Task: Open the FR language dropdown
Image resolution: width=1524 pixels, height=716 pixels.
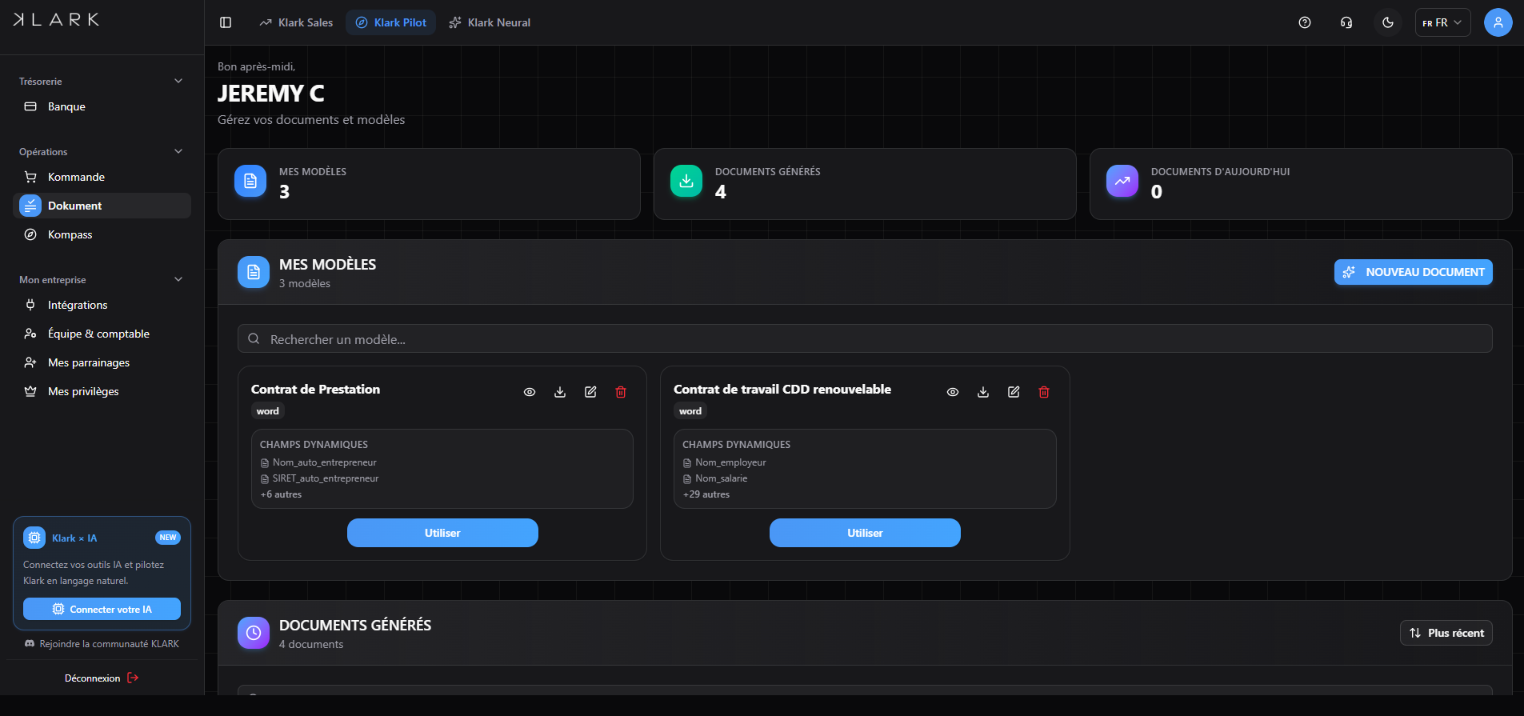Action: [1442, 22]
